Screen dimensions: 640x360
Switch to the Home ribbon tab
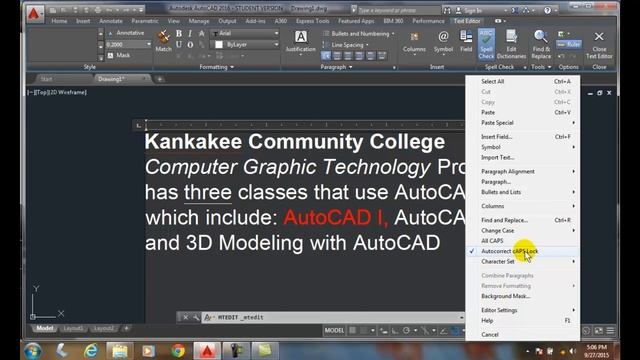(59, 21)
